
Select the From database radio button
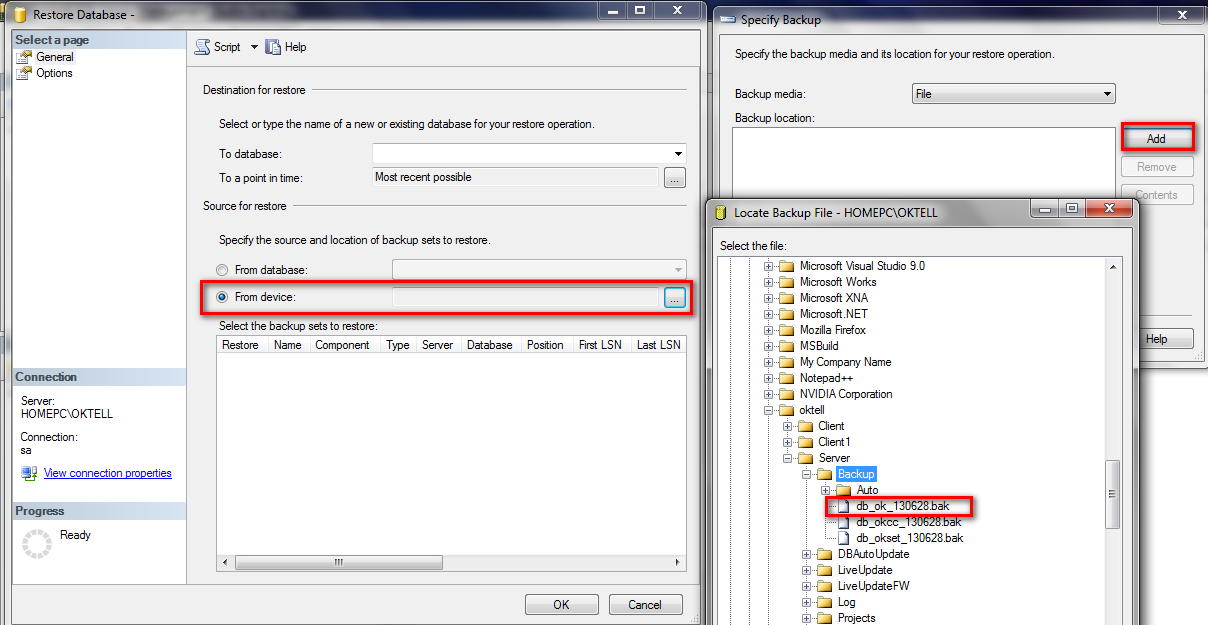[x=223, y=270]
